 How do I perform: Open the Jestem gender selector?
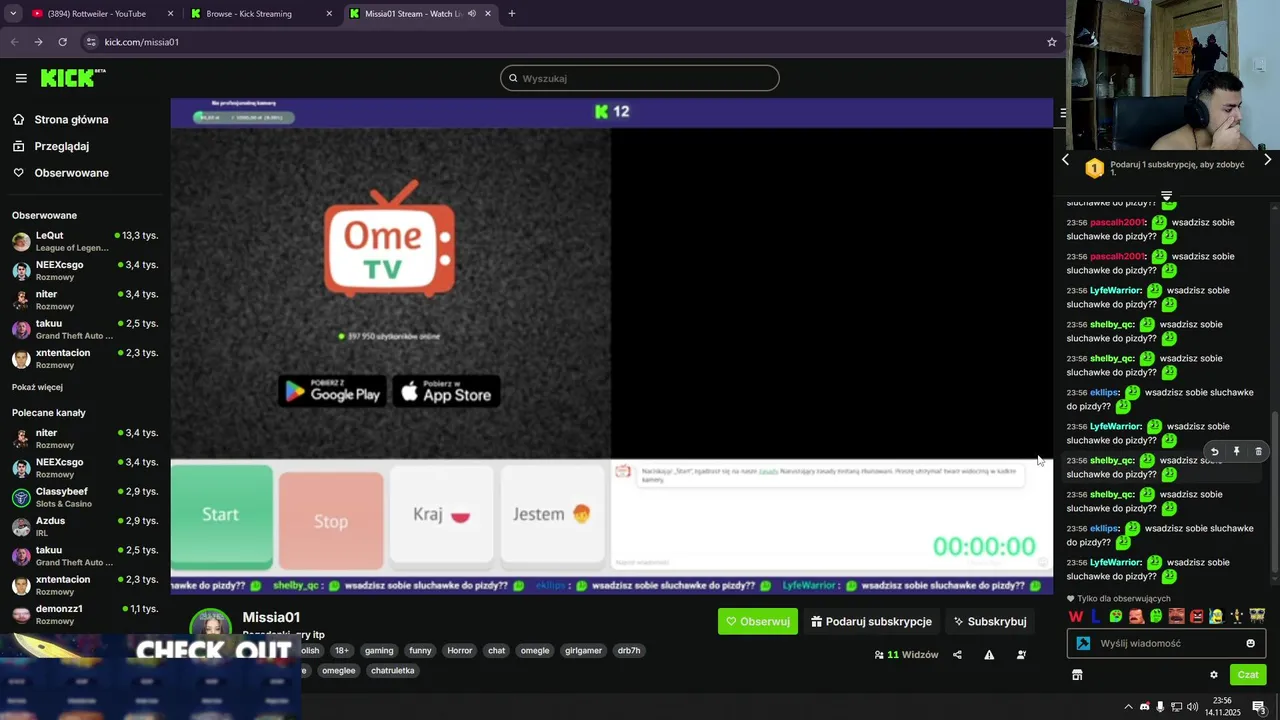[552, 514]
